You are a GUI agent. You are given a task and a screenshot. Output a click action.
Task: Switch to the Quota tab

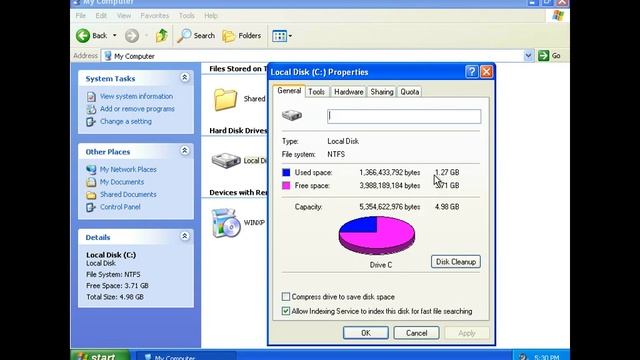tap(410, 92)
